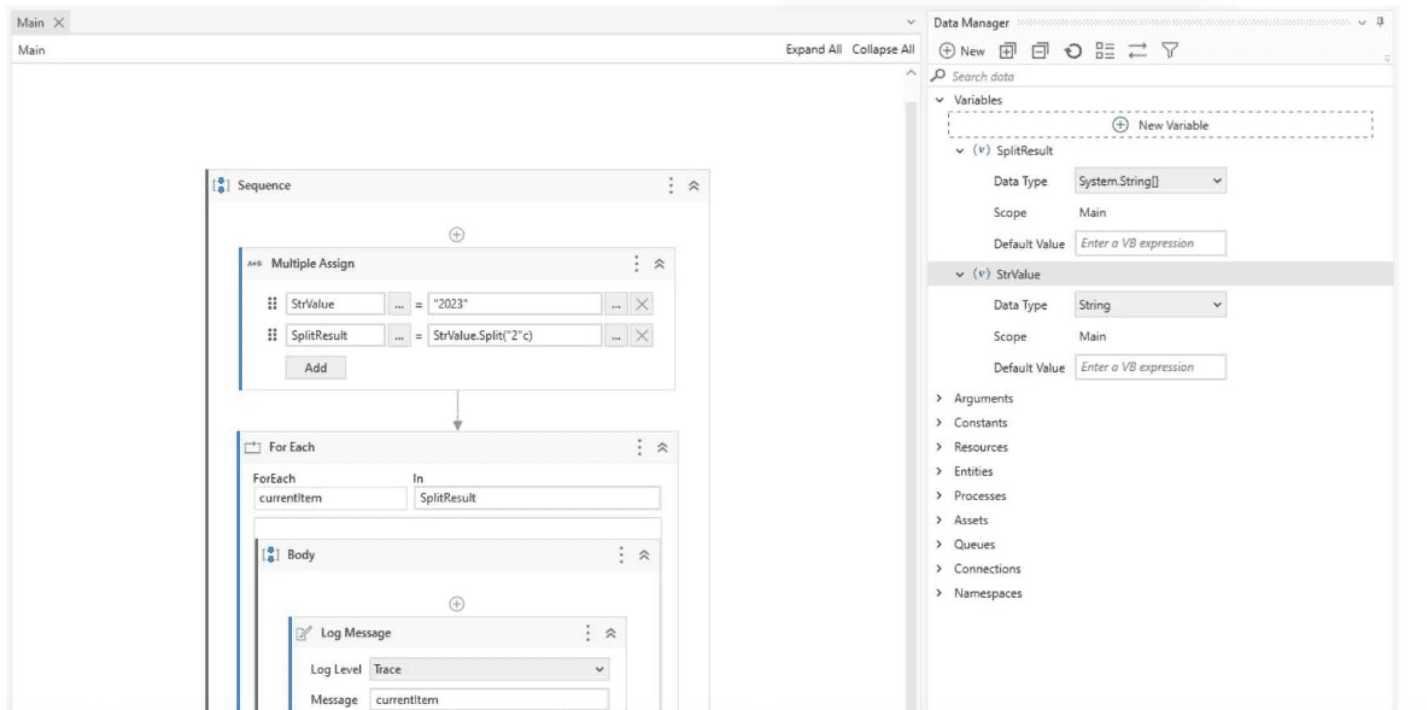Expand the Namespaces section
1427x710 pixels.
[939, 593]
